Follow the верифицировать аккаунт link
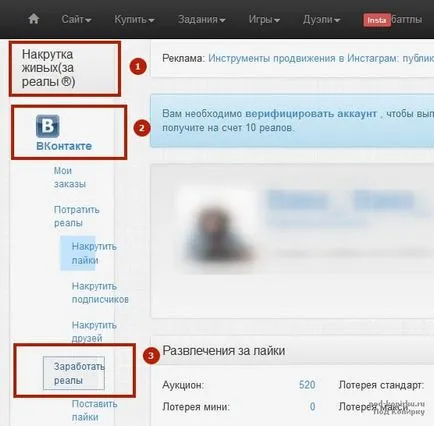The image size is (434, 426). pos(311,114)
